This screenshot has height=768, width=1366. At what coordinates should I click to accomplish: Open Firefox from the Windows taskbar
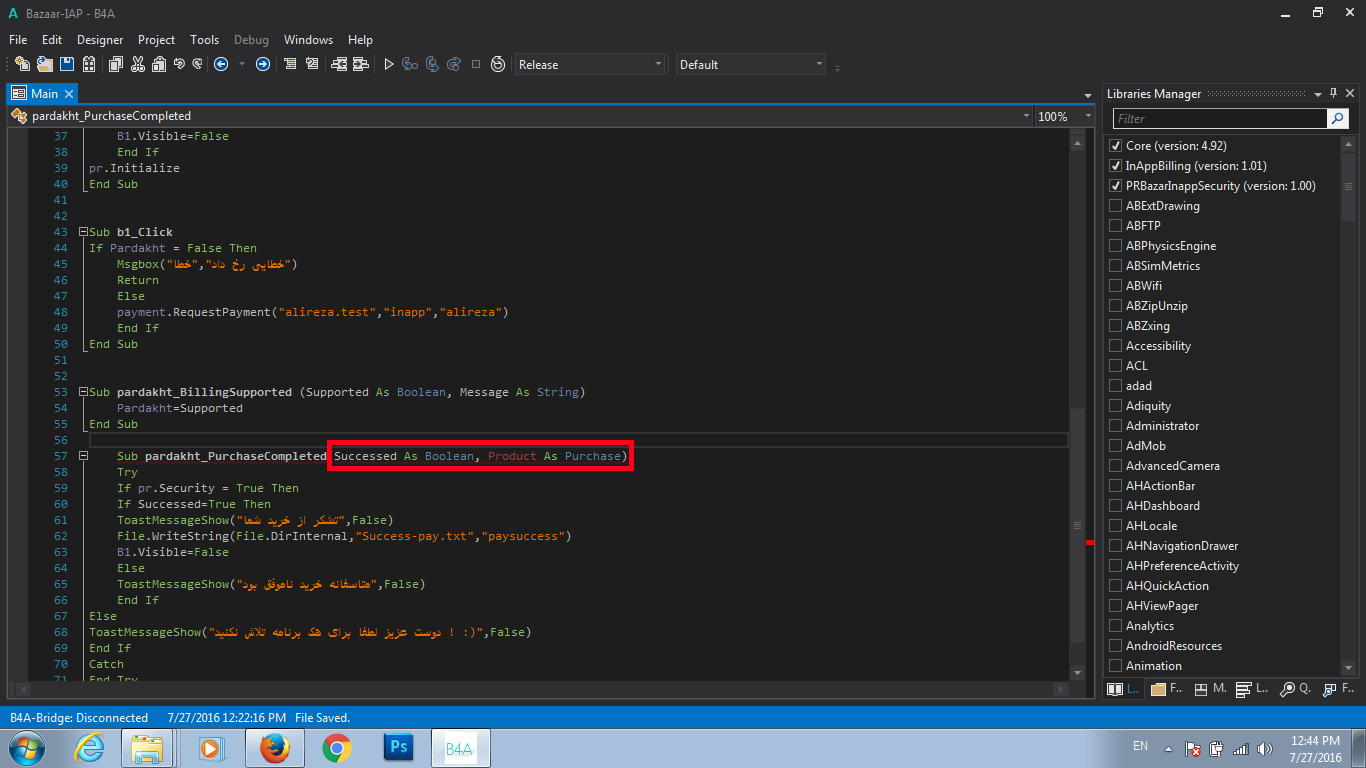click(x=273, y=748)
